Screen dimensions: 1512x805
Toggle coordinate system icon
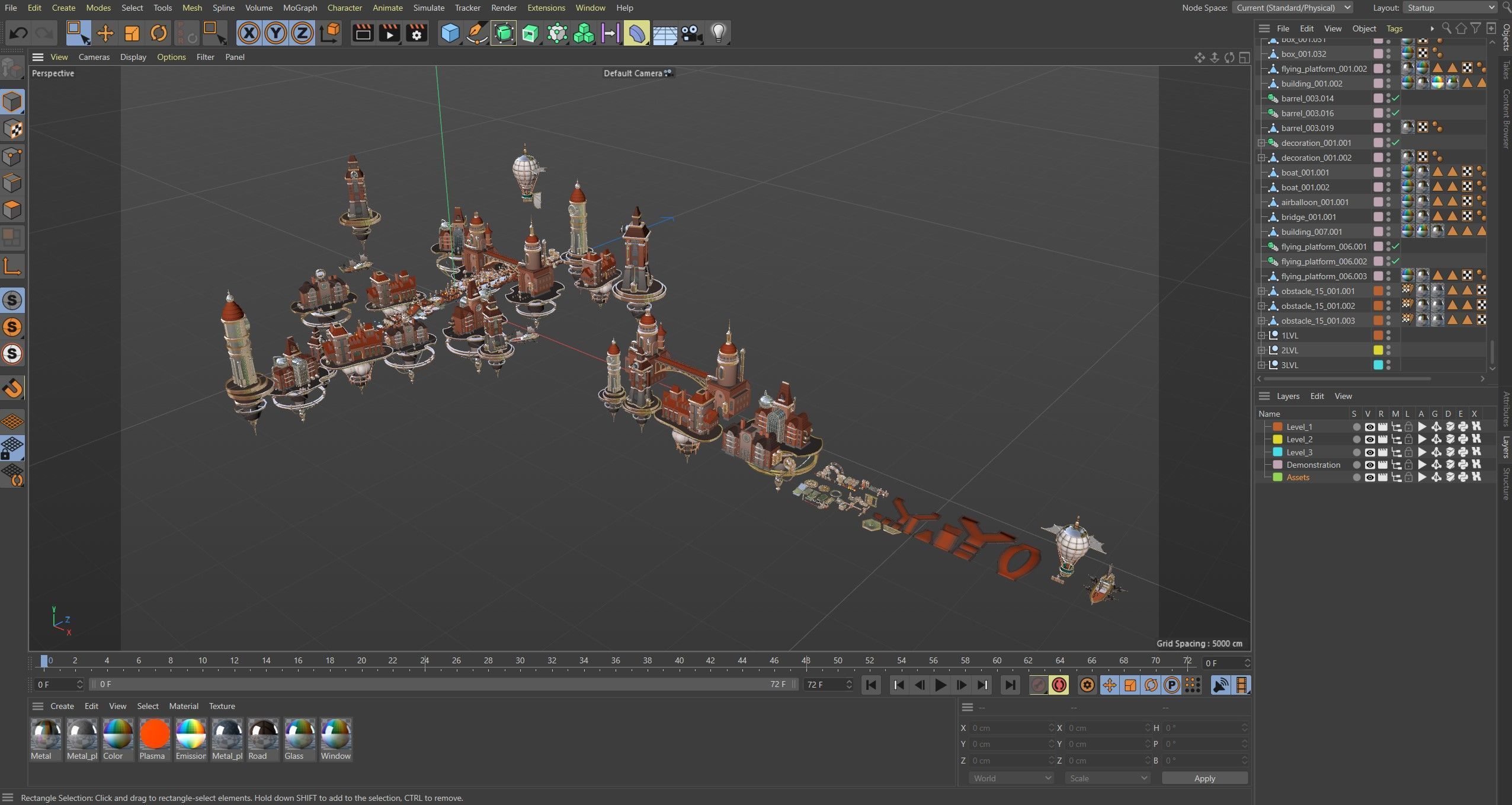click(330, 33)
